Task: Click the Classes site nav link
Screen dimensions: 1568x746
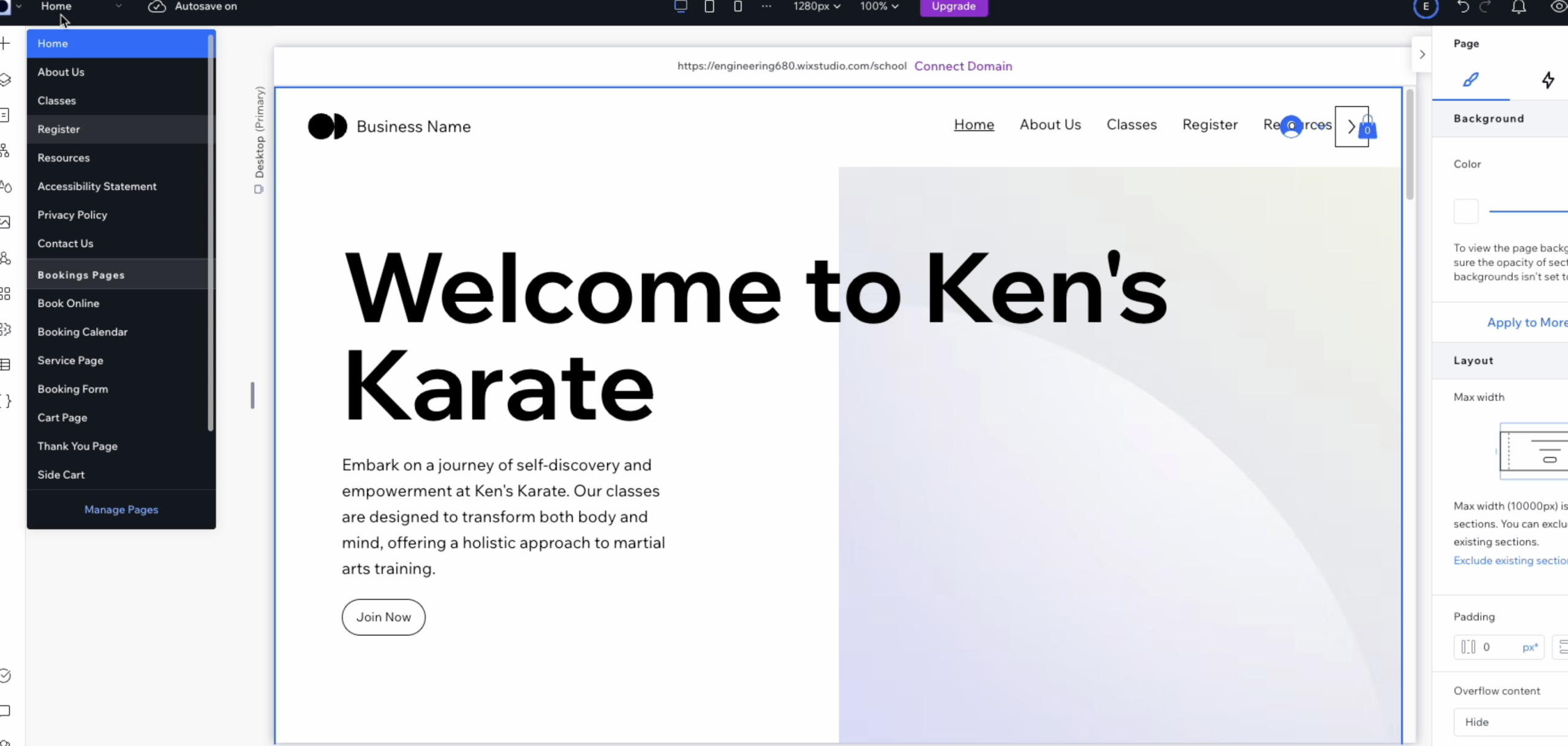Action: click(1131, 124)
